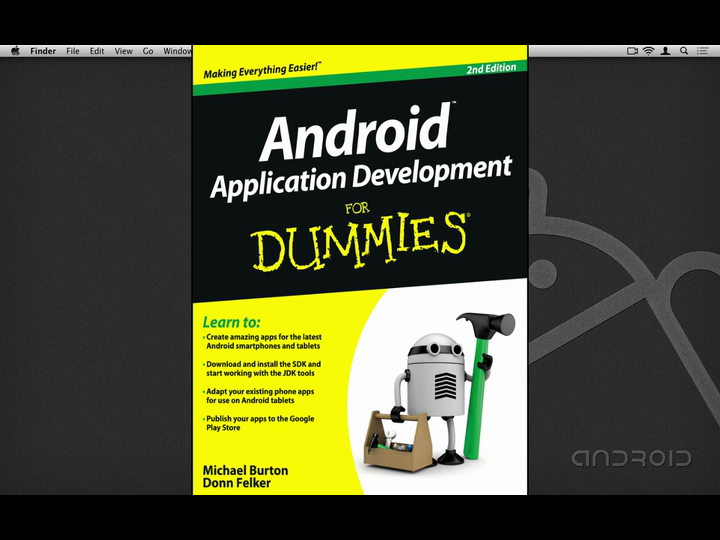This screenshot has width=720, height=540.
Task: Open the Edit menu
Action: [97, 51]
